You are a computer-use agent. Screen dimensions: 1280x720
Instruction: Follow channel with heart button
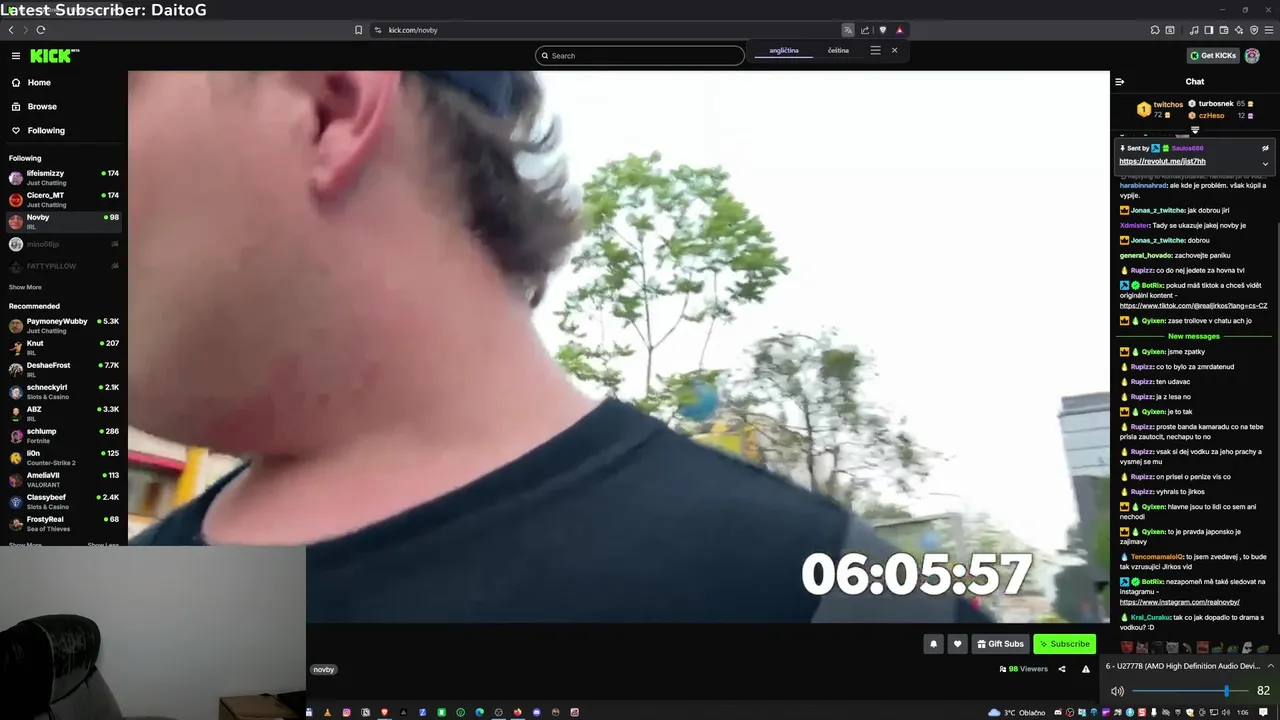pos(957,644)
